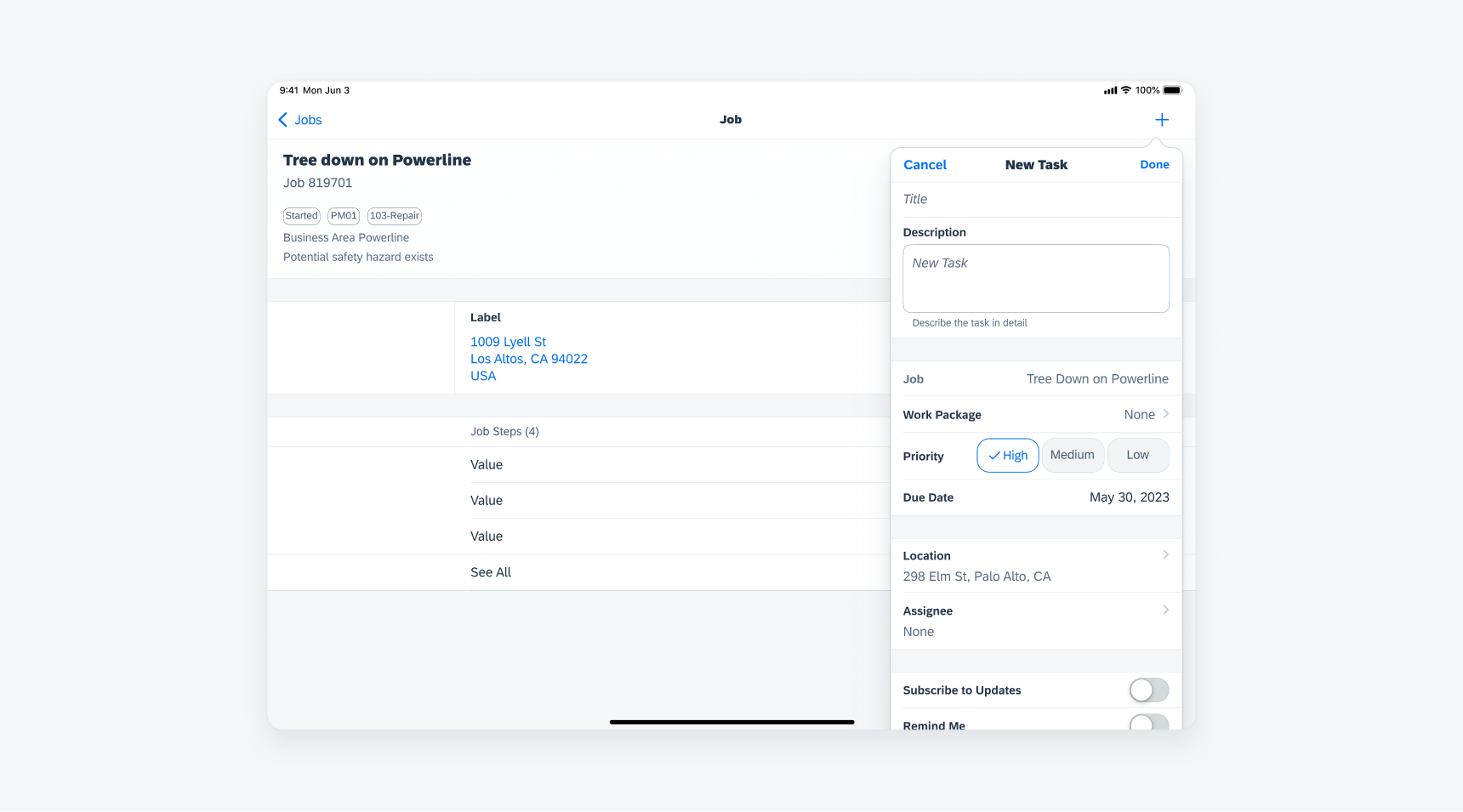Tap the plus icon to add a task
Screen dimensions: 1463x812
(1162, 120)
